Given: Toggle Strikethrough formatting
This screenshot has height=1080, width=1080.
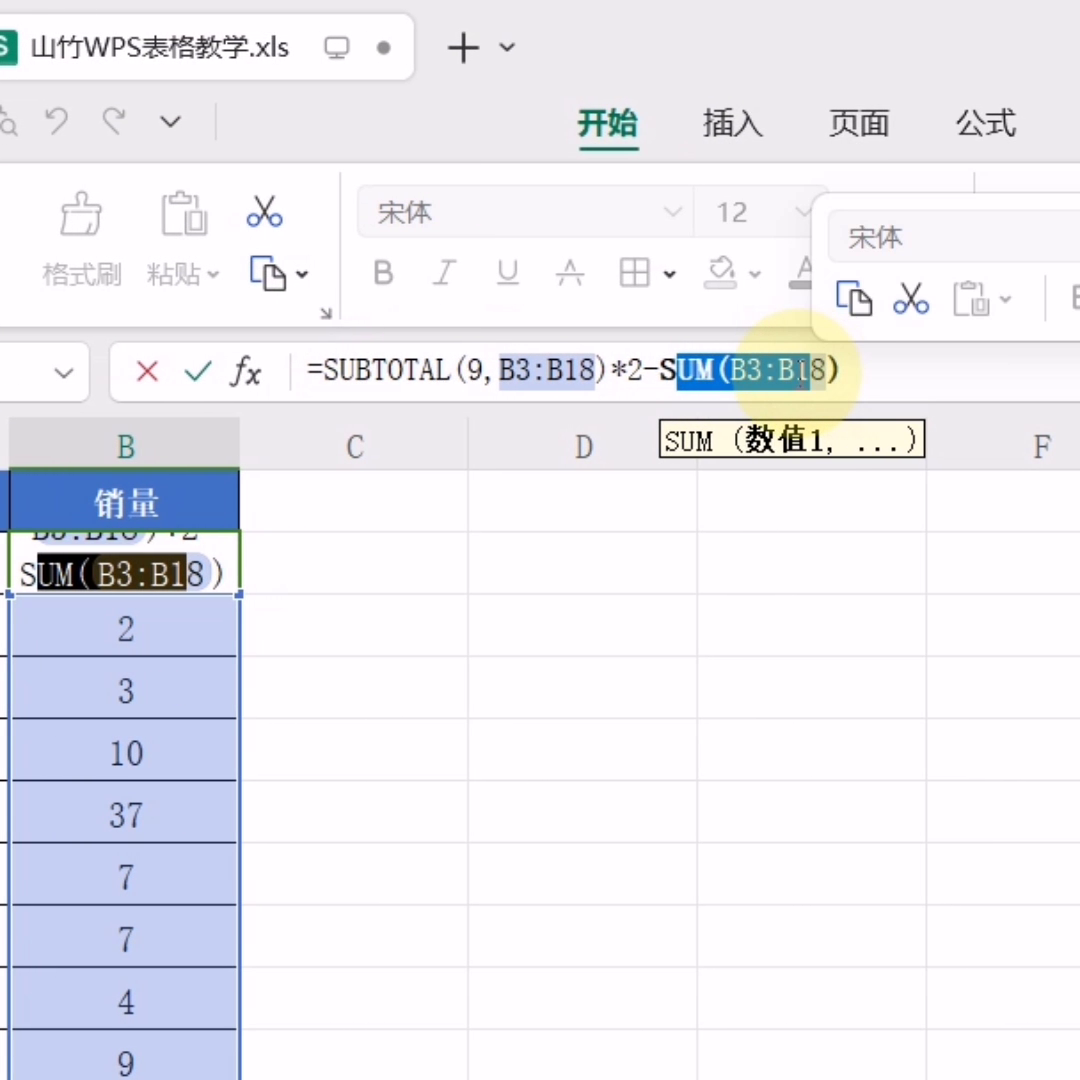Looking at the screenshot, I should pos(570,273).
